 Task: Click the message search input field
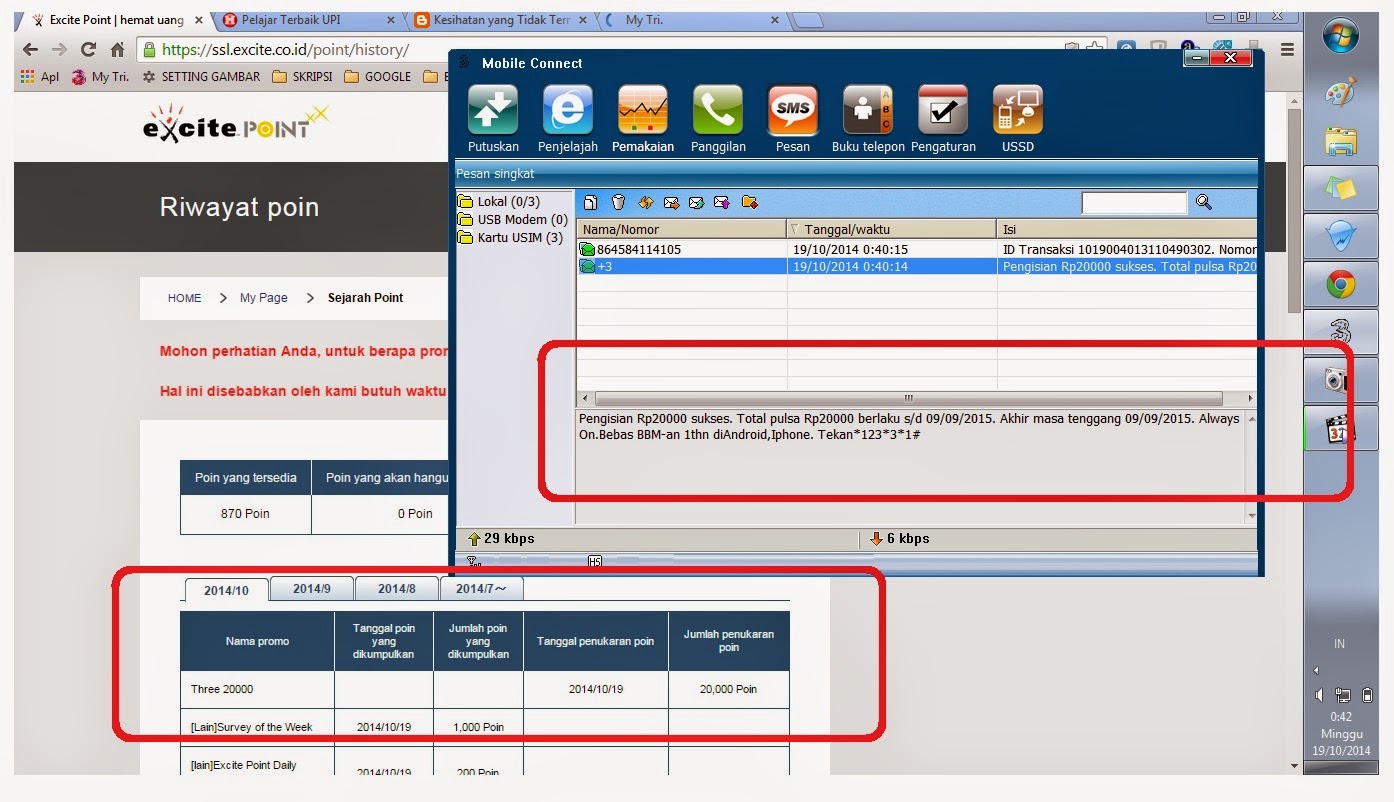click(1134, 203)
